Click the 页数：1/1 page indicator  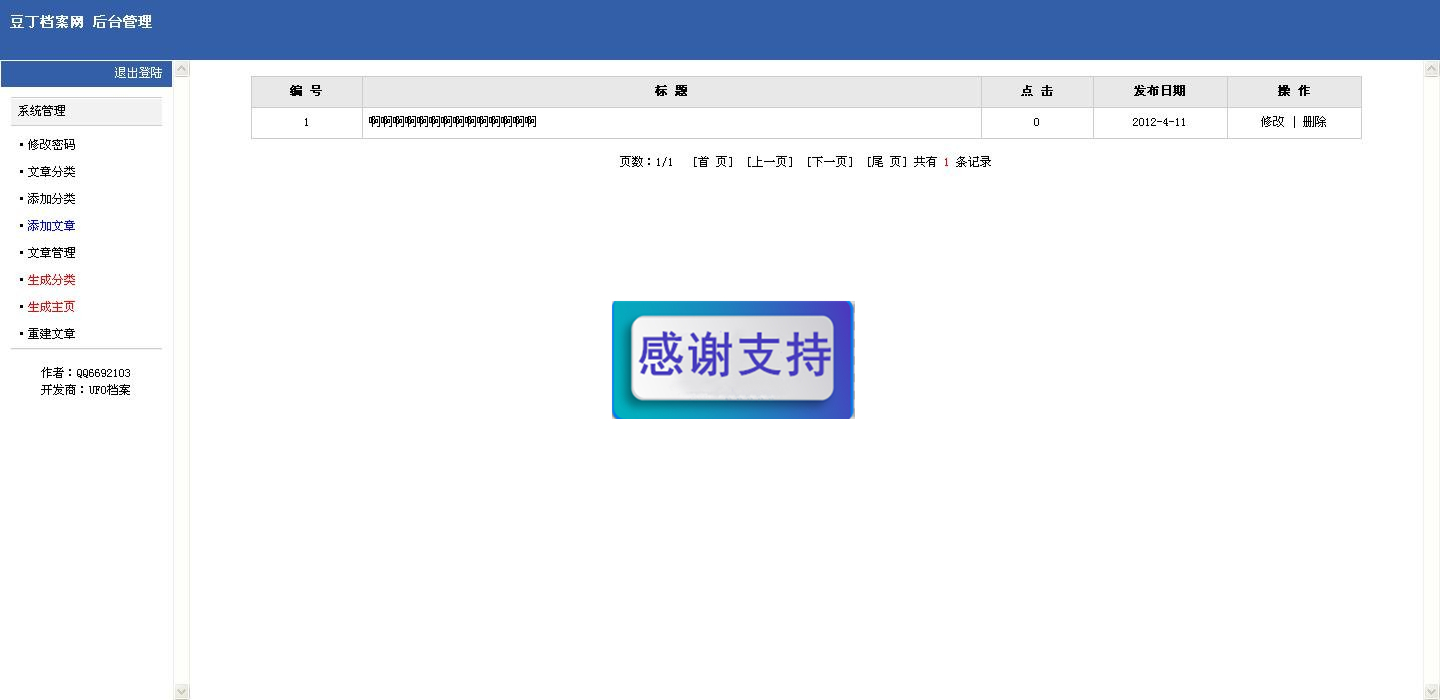(x=646, y=162)
